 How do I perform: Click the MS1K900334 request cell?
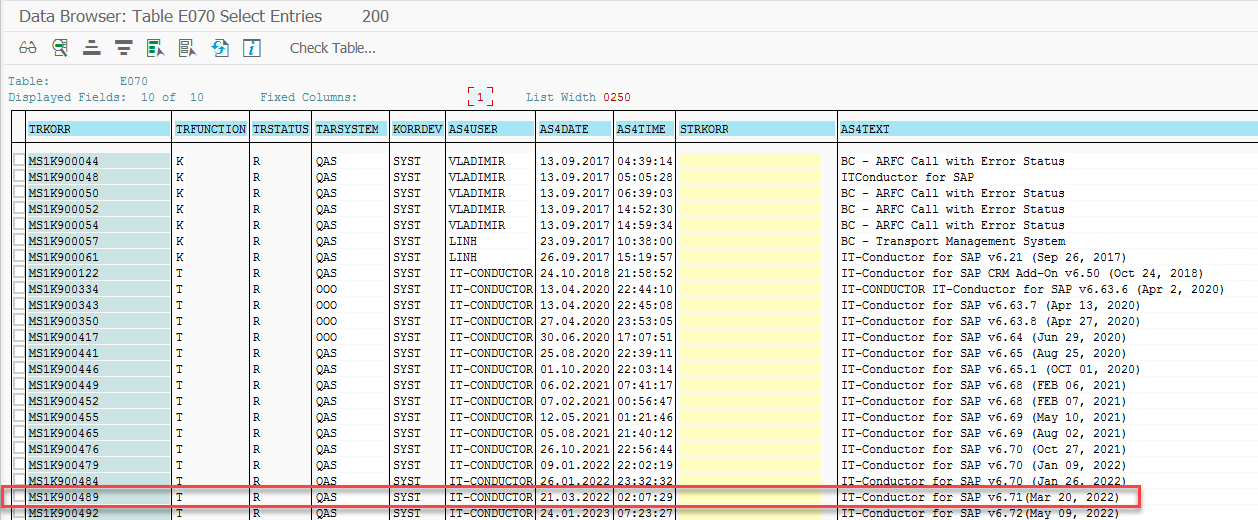98,289
